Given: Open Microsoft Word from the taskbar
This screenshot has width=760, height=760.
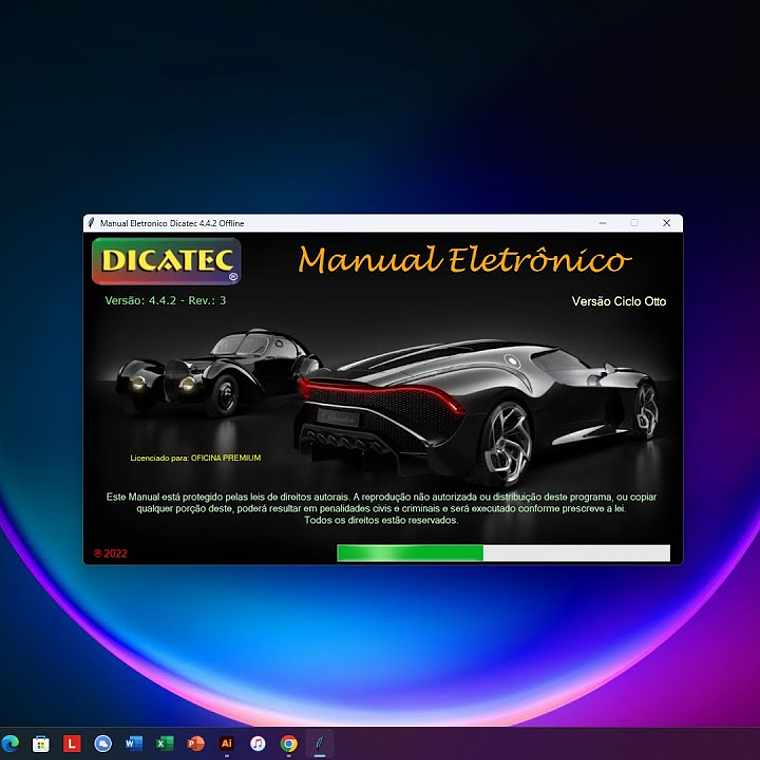Looking at the screenshot, I should pyautogui.click(x=134, y=743).
